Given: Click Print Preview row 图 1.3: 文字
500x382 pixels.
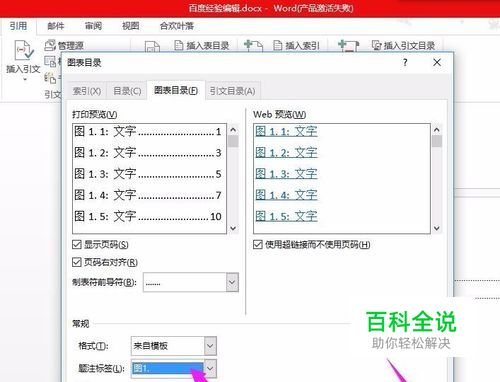Looking at the screenshot, I should pos(148,174).
